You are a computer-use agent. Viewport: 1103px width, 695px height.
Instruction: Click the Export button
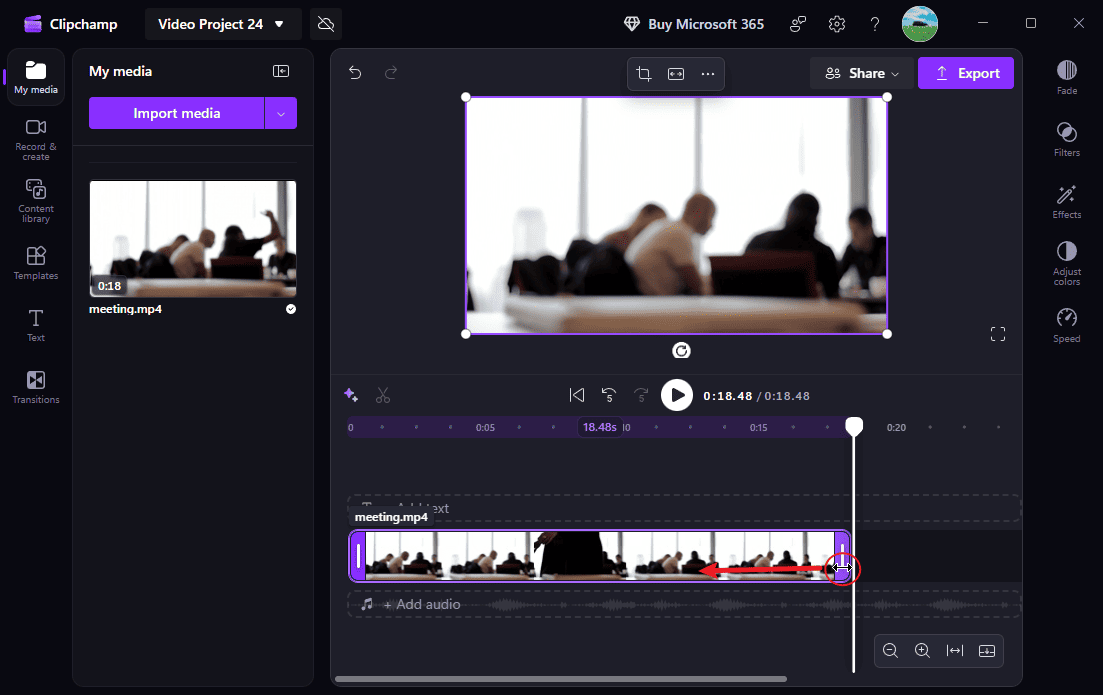tap(966, 73)
